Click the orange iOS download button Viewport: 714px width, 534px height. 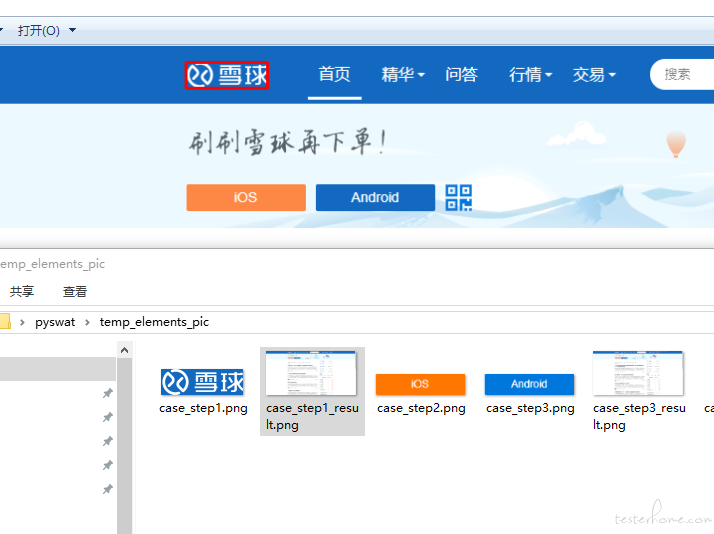[246, 198]
